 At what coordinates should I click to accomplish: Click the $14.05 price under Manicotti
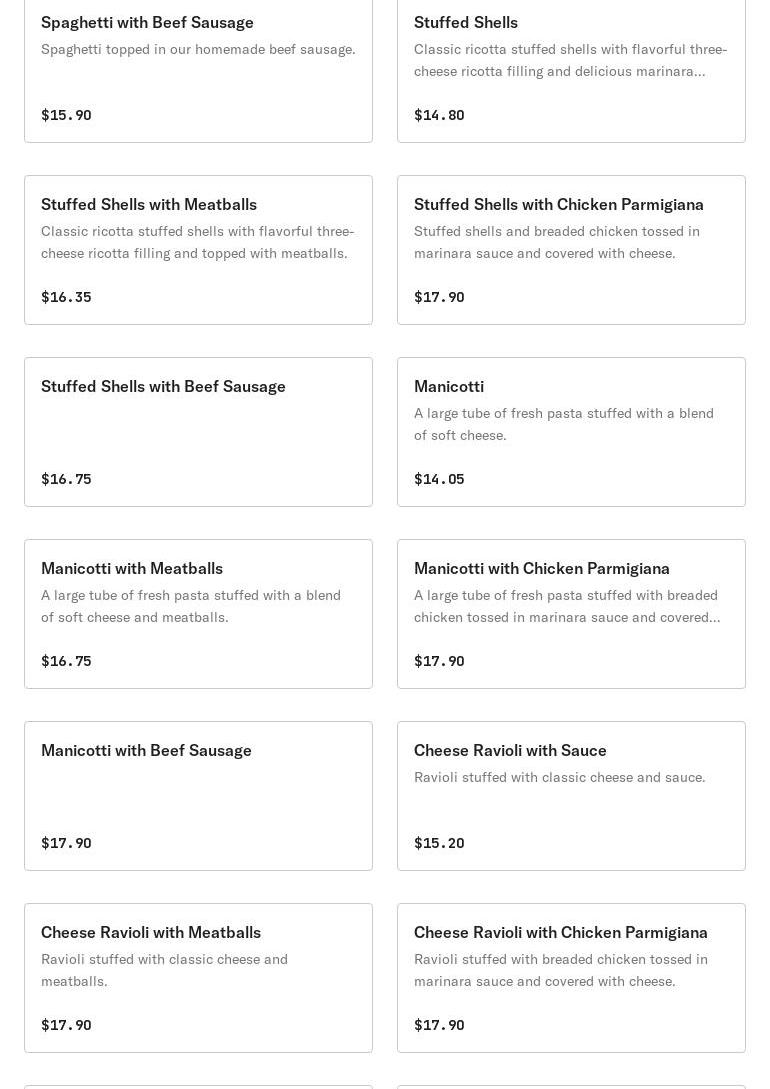pyautogui.click(x=439, y=479)
